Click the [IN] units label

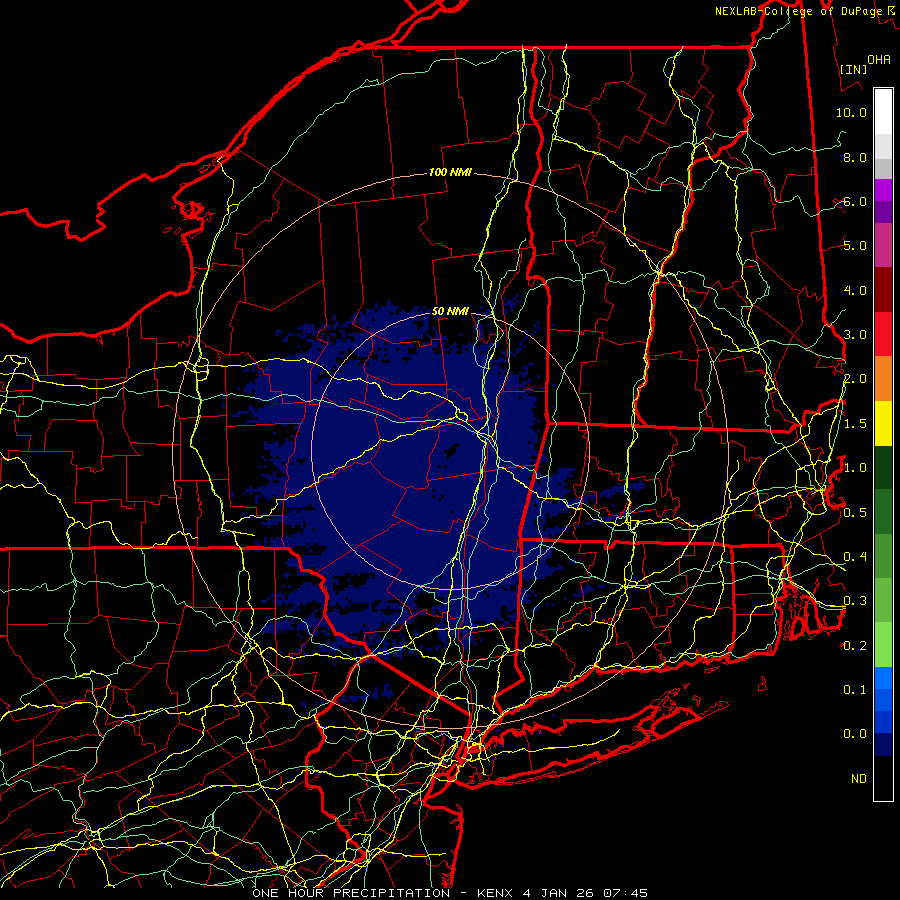[853, 69]
